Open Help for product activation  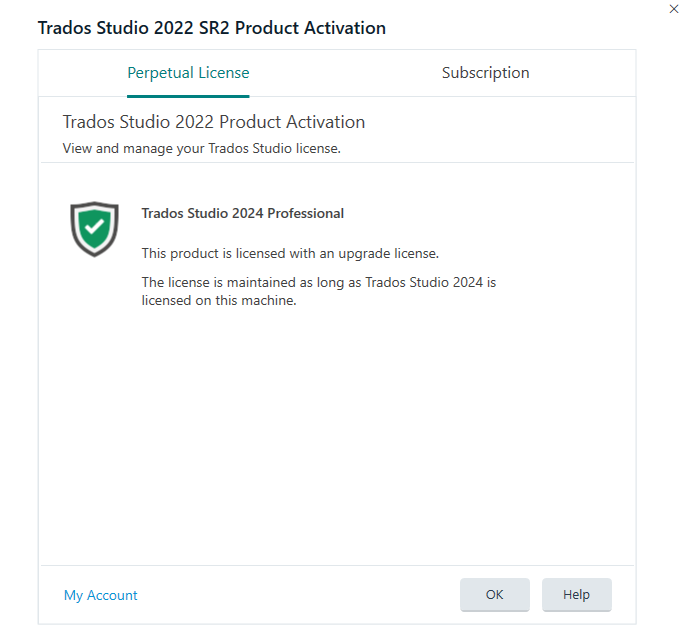(576, 595)
